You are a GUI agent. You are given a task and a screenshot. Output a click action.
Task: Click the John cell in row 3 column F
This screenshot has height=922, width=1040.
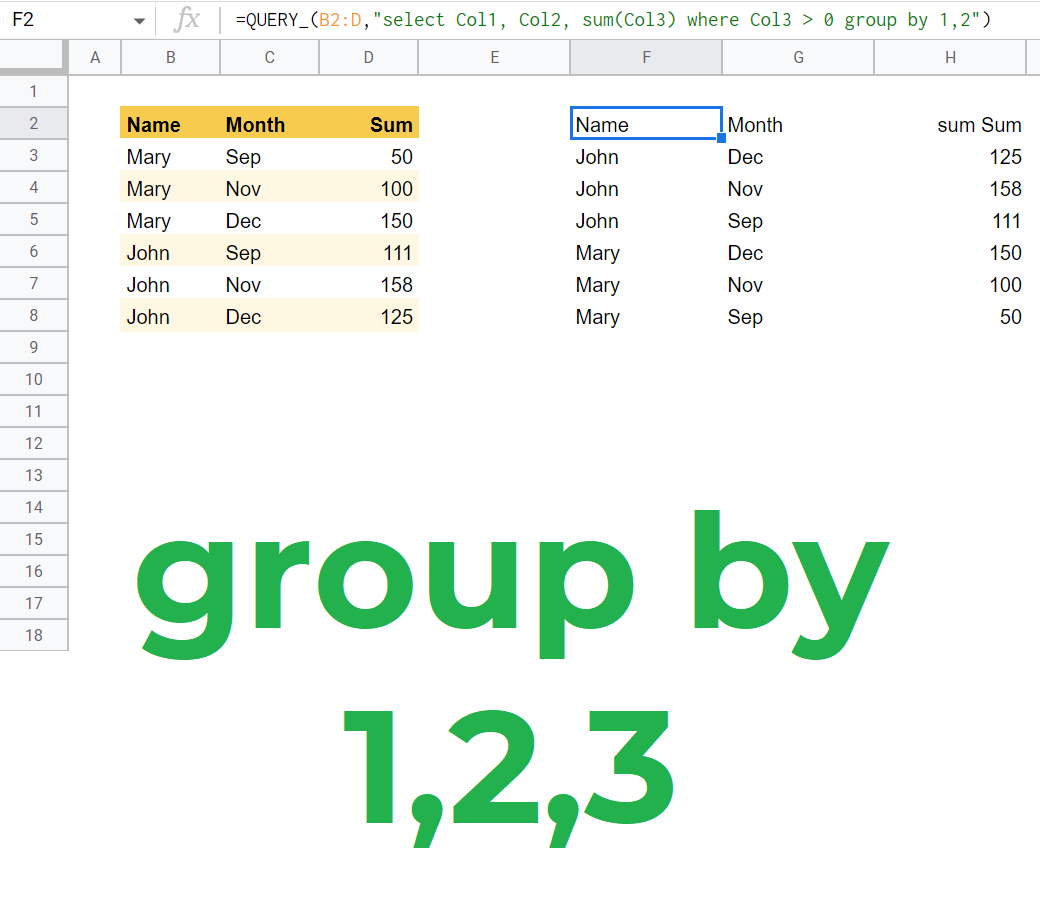coord(646,157)
